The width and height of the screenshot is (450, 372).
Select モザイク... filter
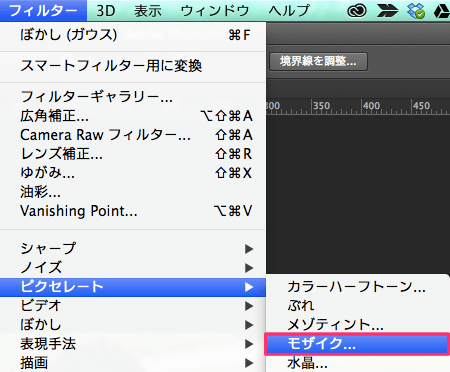point(358,344)
